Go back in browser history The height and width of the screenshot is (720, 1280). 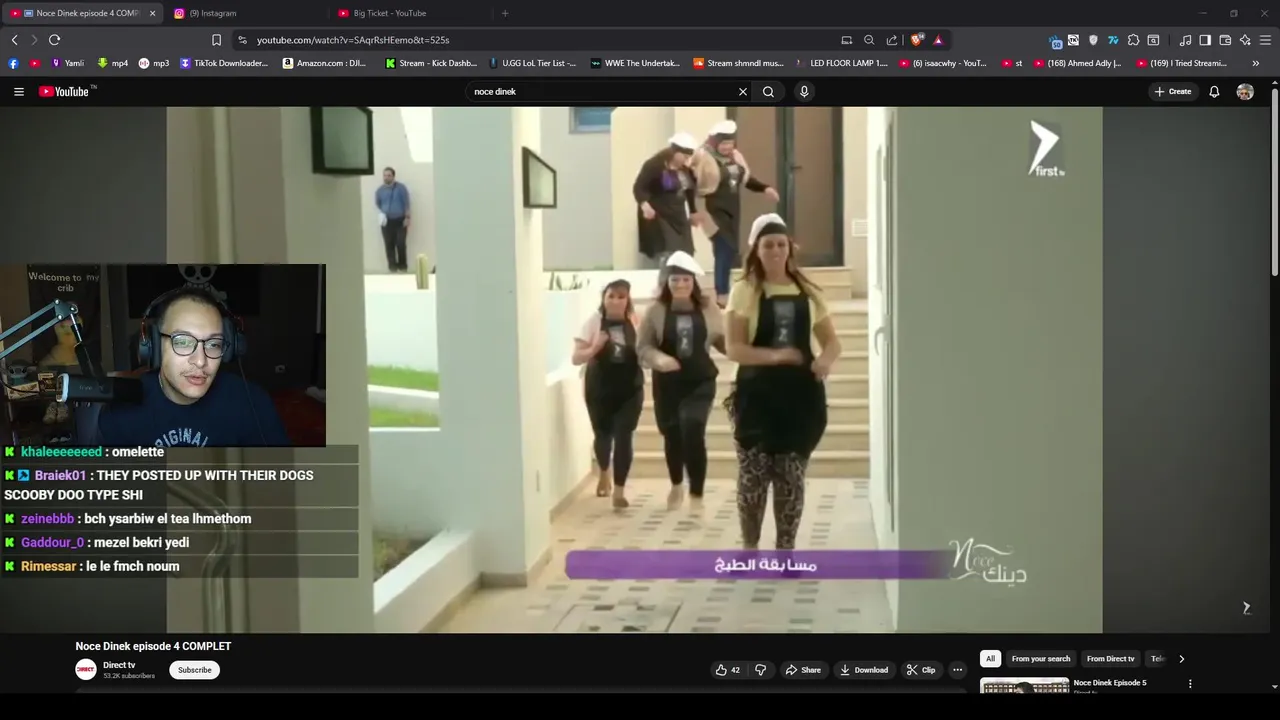14,40
